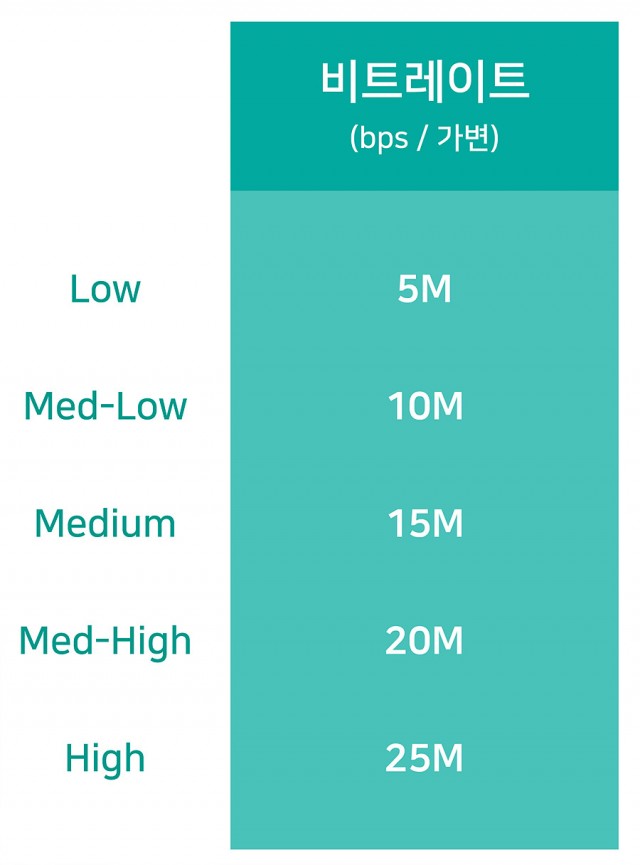The image size is (640, 865).
Task: Choose the Medium quality label
Action: (105, 523)
